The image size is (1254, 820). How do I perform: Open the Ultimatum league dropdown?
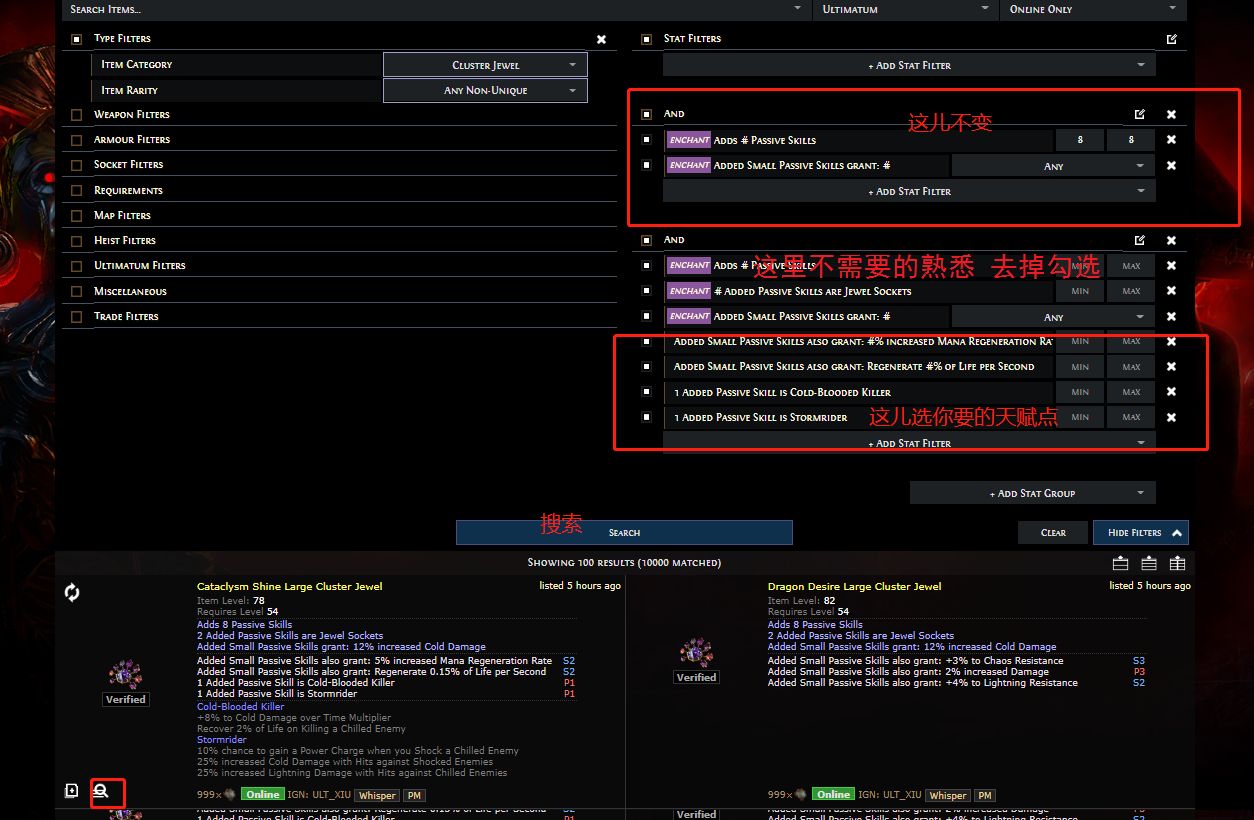tap(905, 9)
